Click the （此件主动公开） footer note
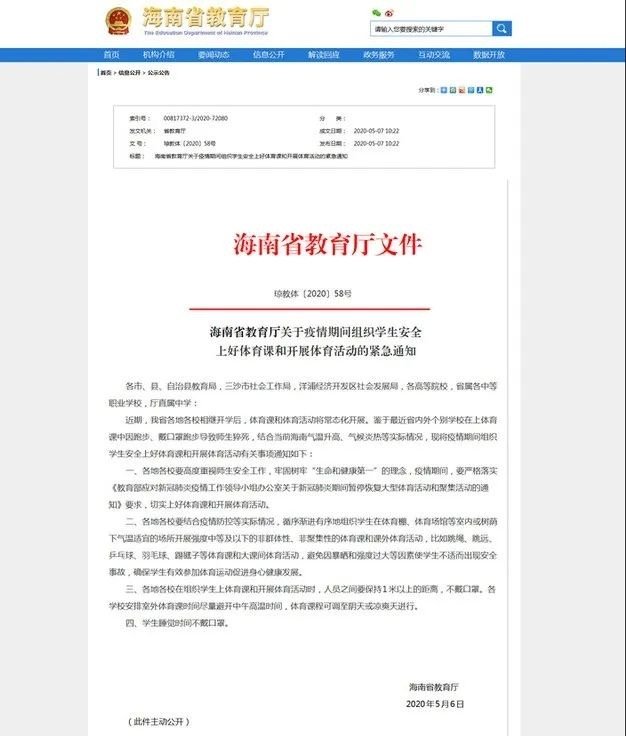The image size is (626, 736). 159,721
